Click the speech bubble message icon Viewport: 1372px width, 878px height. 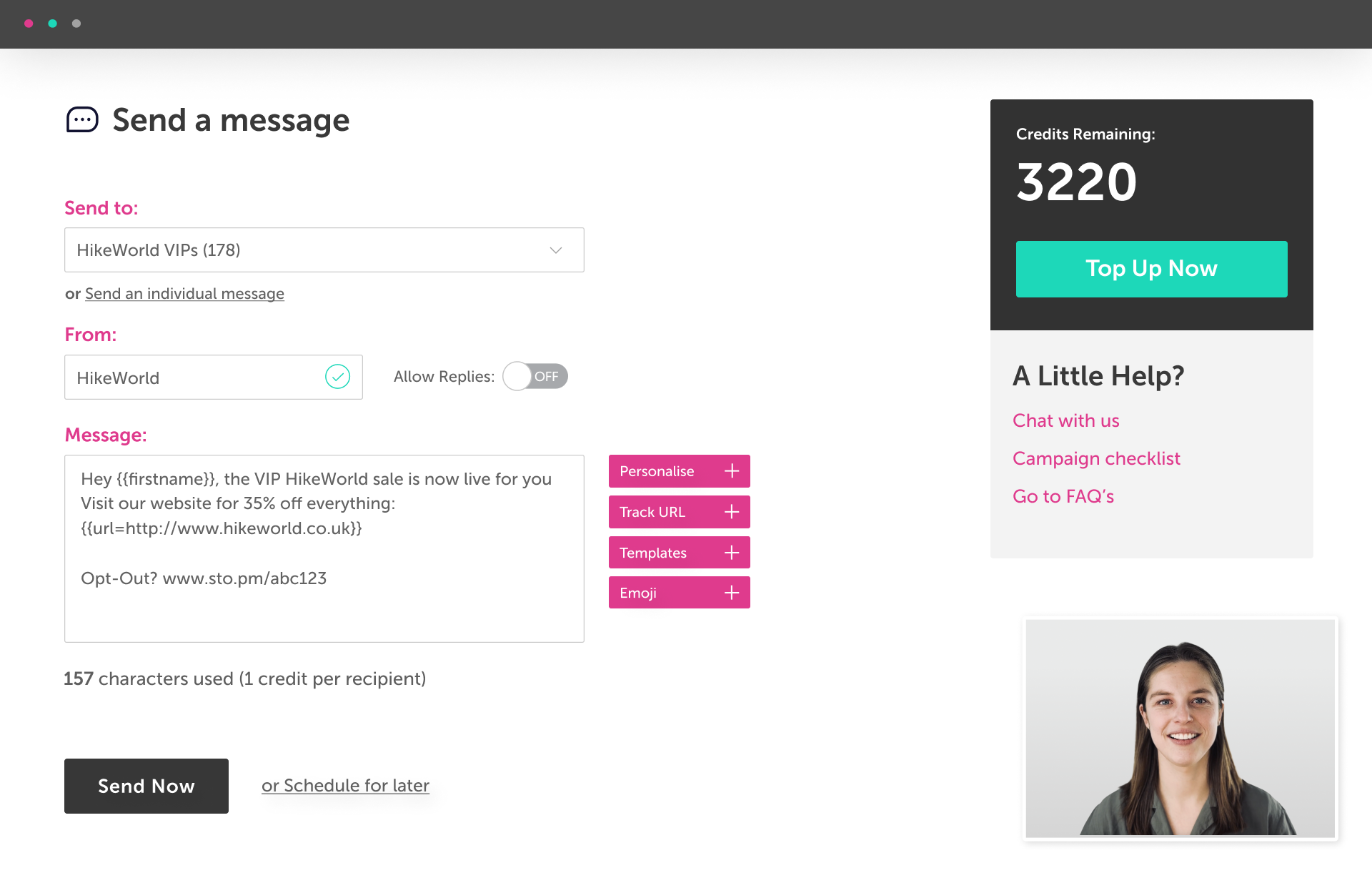[82, 119]
